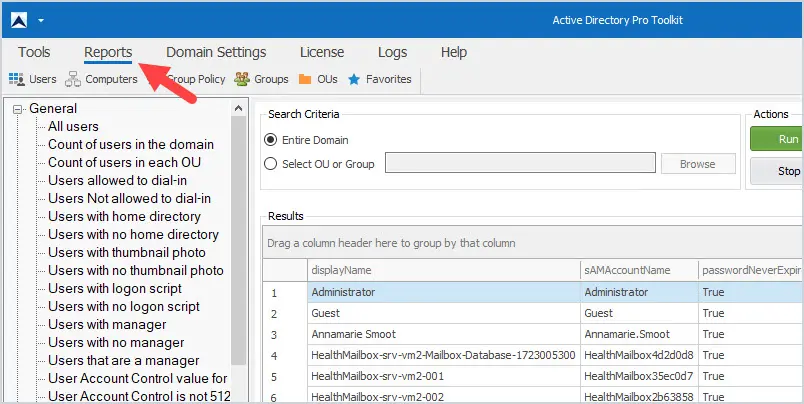The image size is (804, 404).
Task: Click the Favorites star icon
Action: pos(354,79)
